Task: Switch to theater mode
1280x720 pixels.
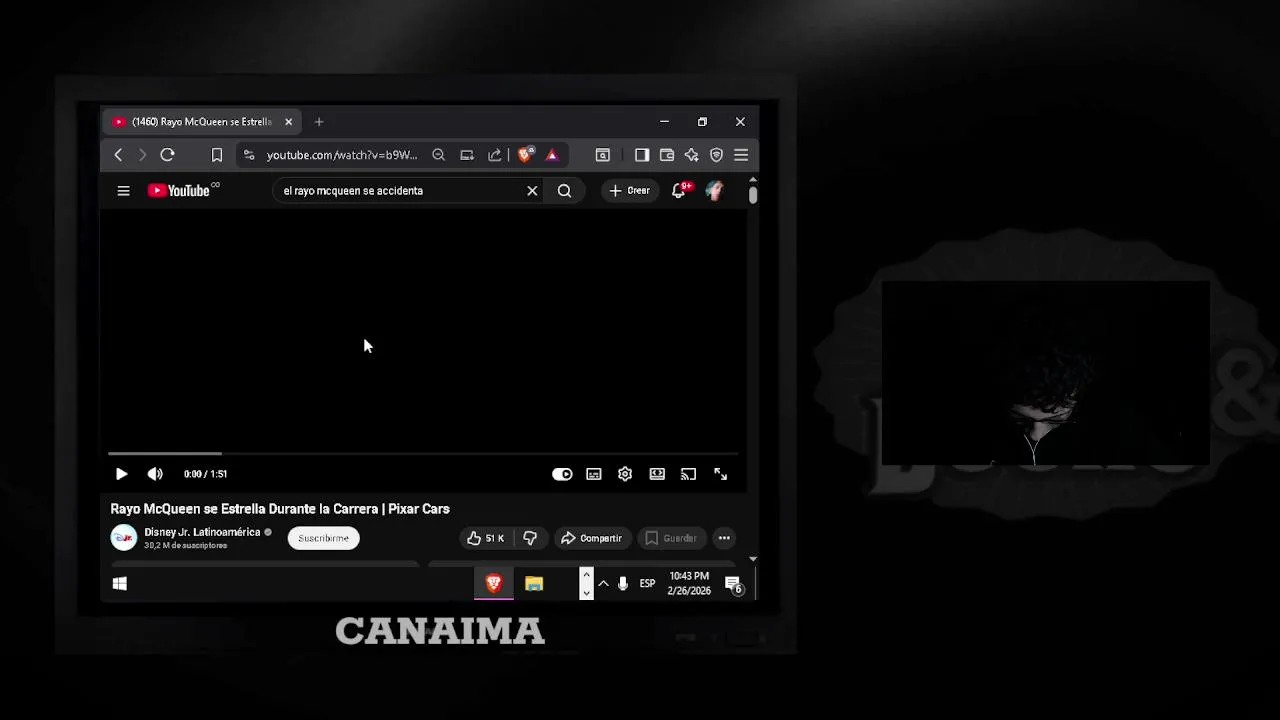Action: [657, 474]
